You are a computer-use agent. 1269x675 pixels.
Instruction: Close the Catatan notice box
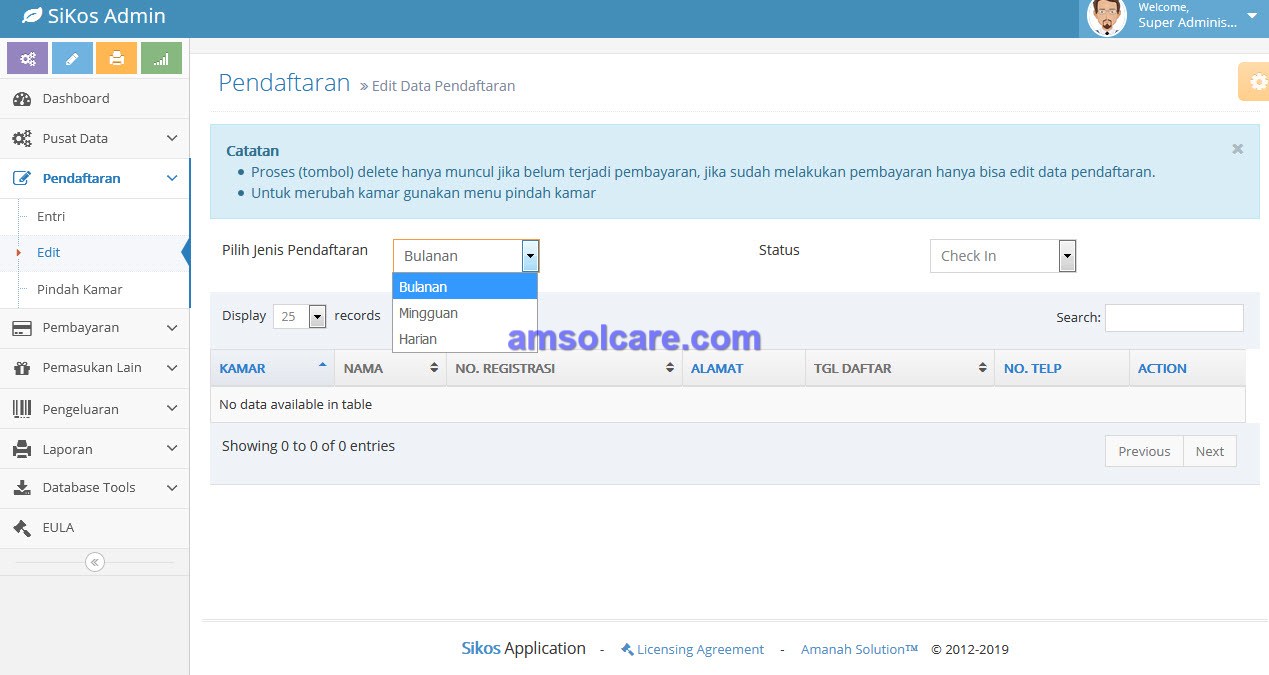1237,149
